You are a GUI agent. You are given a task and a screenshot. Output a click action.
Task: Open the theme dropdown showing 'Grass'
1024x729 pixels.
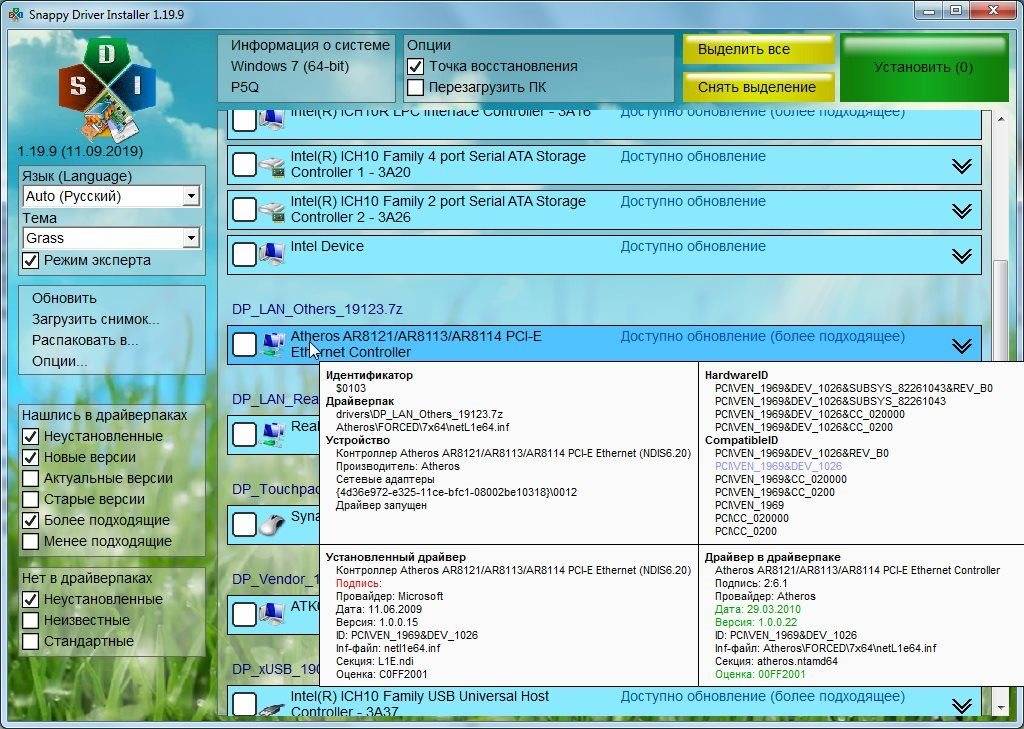click(111, 238)
